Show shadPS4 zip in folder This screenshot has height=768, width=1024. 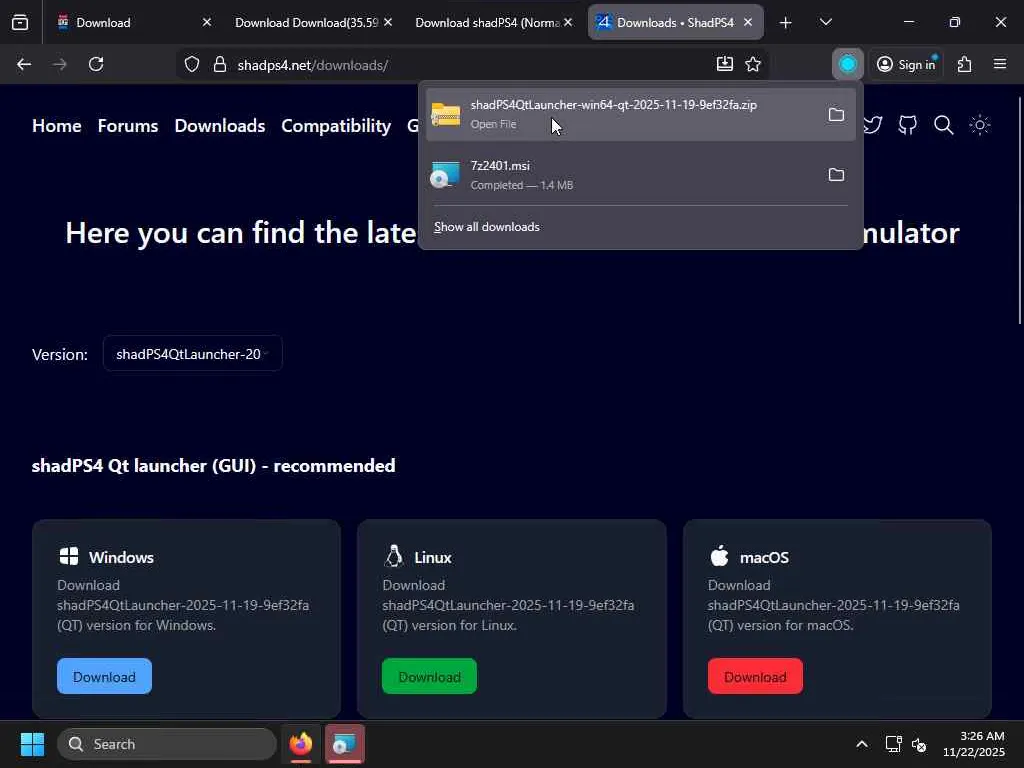[x=836, y=115]
